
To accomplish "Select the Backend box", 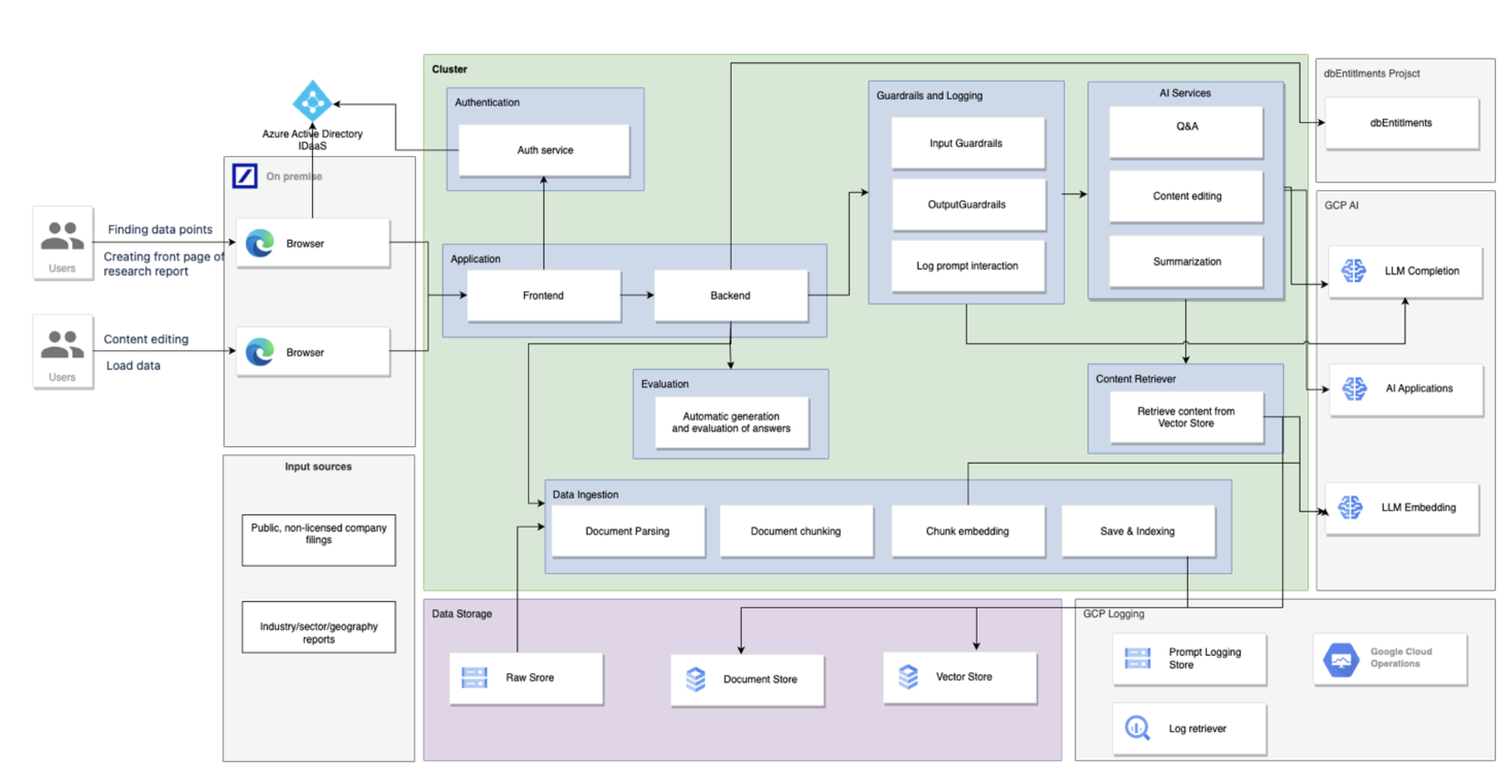I will coord(731,295).
